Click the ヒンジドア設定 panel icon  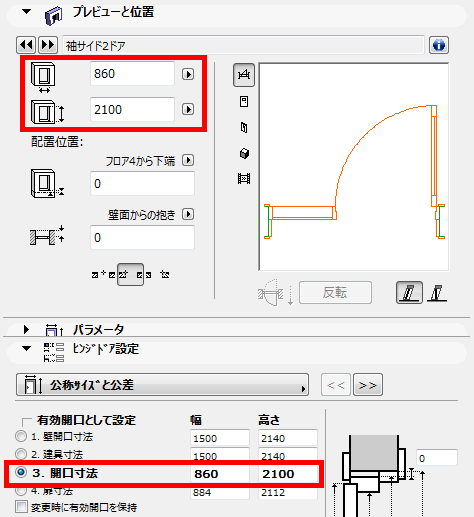pyautogui.click(x=54, y=352)
